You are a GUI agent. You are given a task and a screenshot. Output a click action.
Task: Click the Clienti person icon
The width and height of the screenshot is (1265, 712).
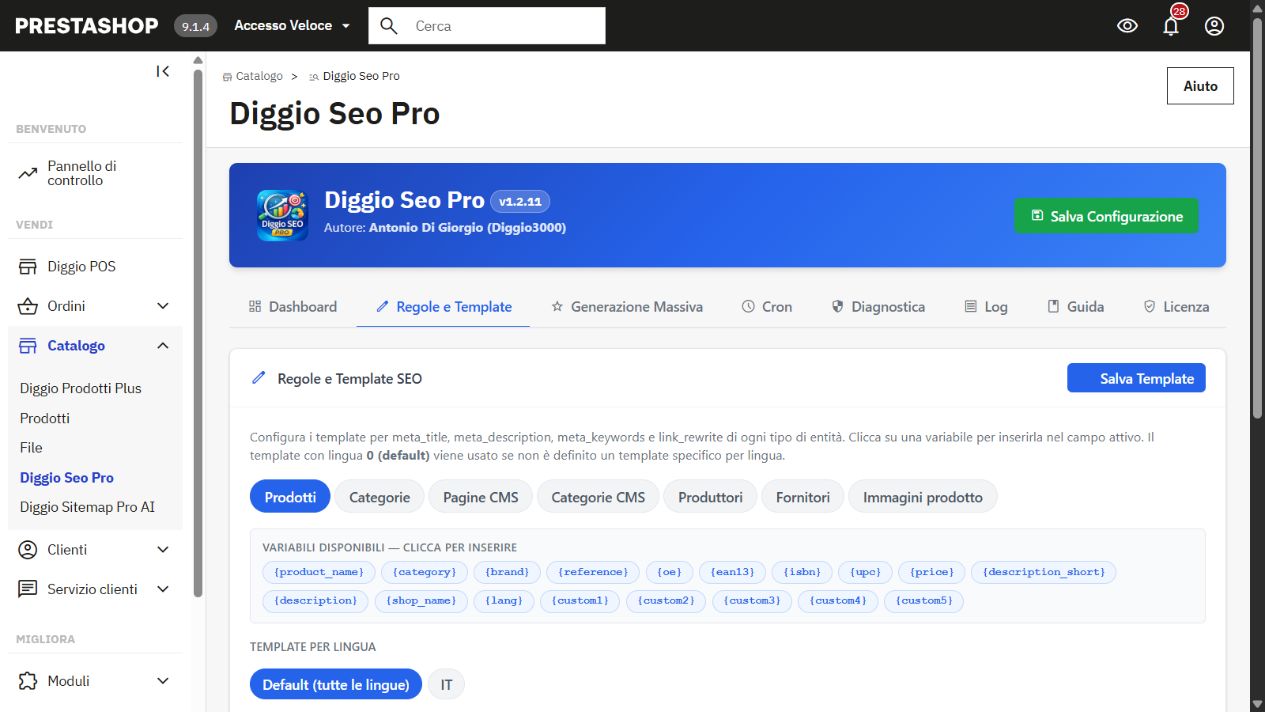(28, 550)
